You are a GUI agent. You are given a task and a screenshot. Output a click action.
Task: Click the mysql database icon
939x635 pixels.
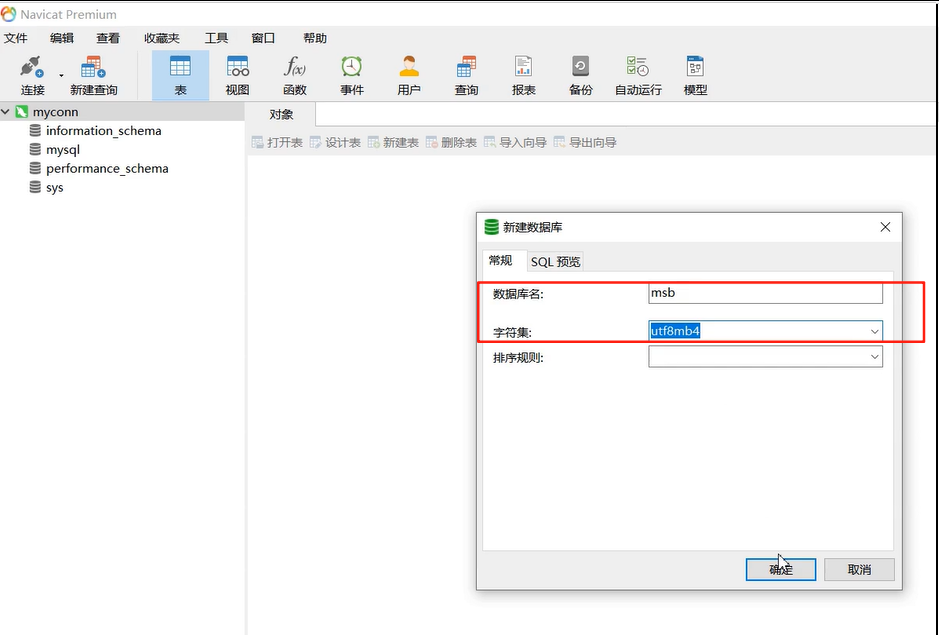click(x=35, y=149)
